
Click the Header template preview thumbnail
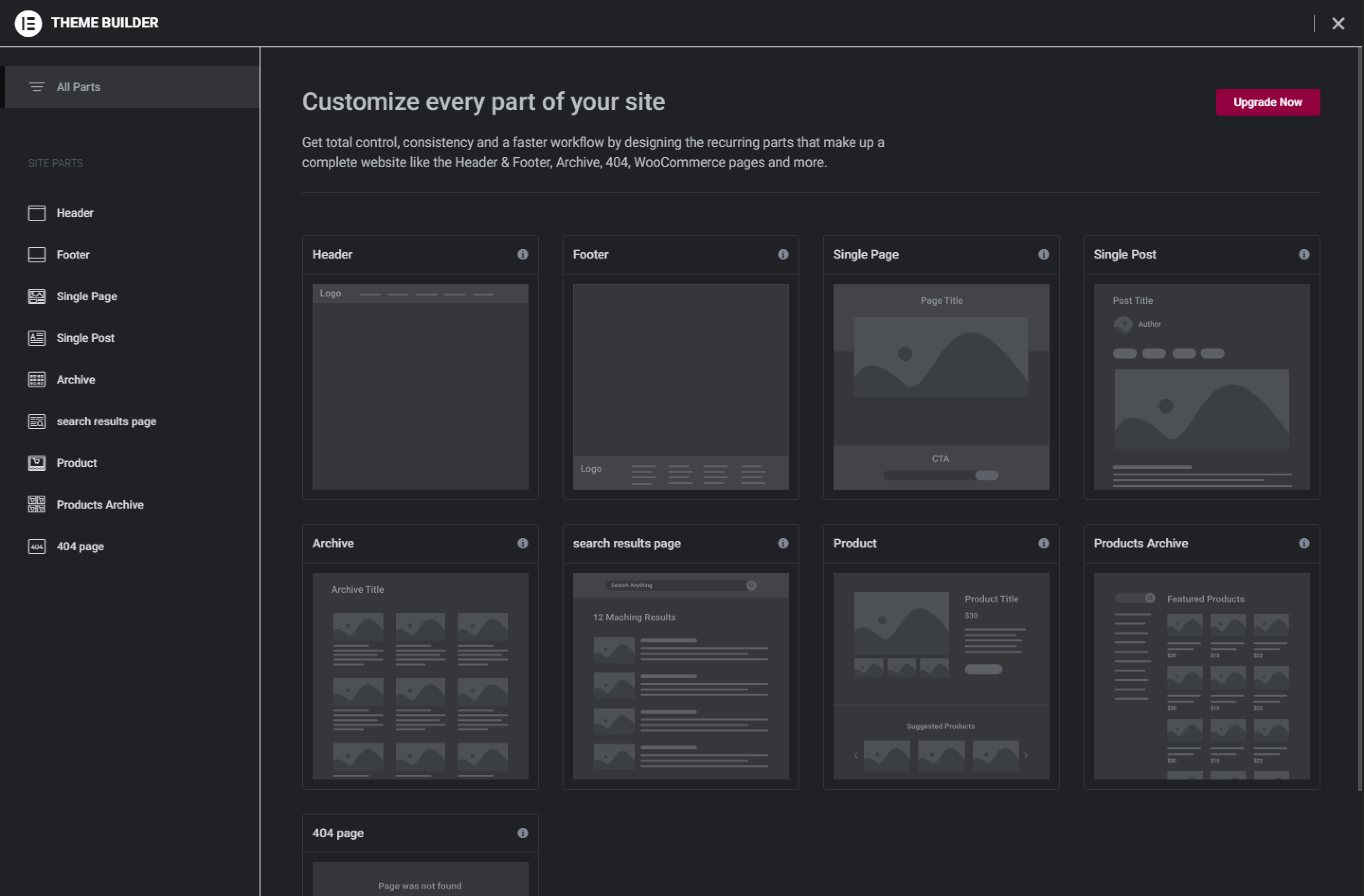(x=420, y=387)
